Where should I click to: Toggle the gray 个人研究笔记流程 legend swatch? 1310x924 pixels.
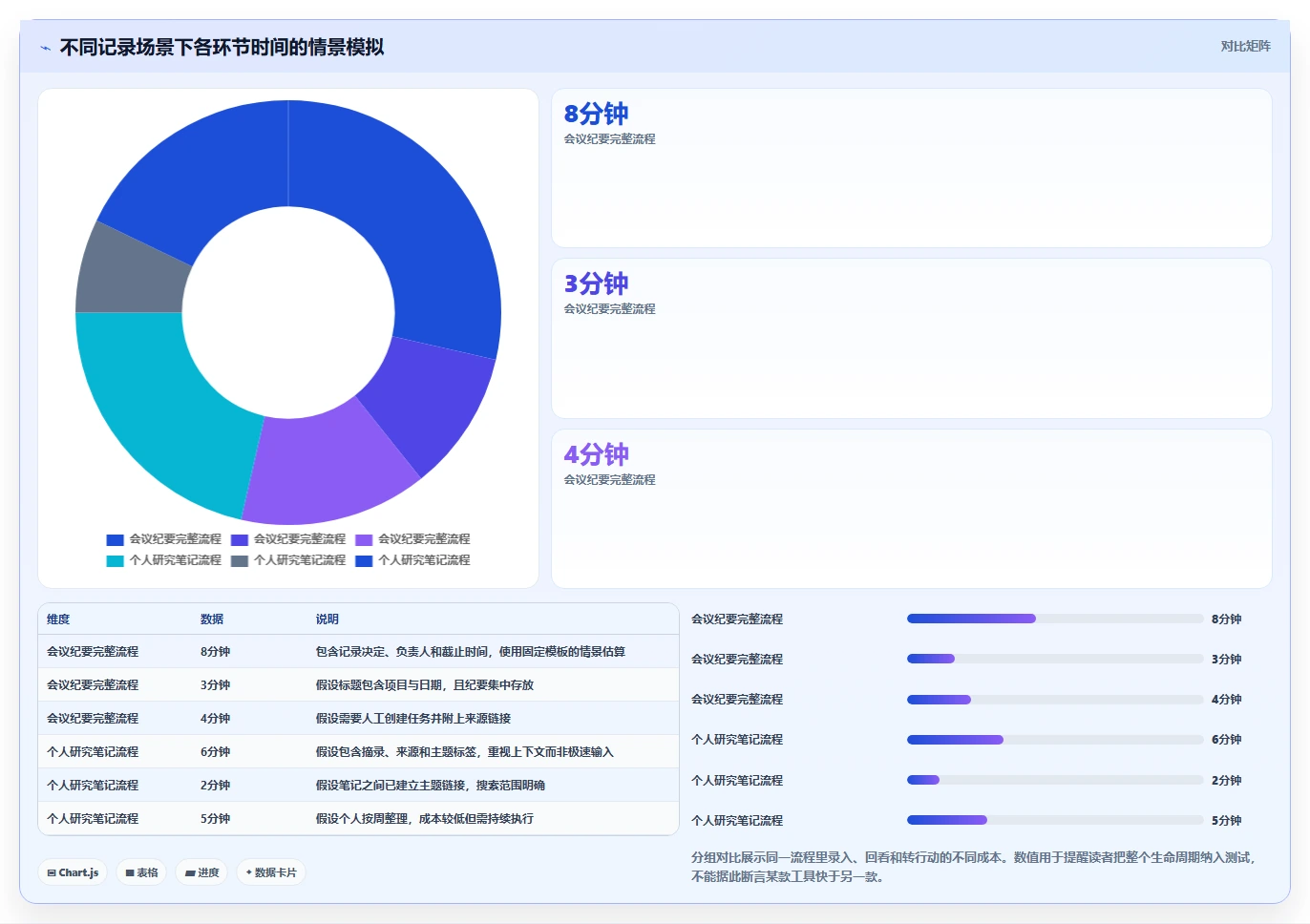coord(240,561)
